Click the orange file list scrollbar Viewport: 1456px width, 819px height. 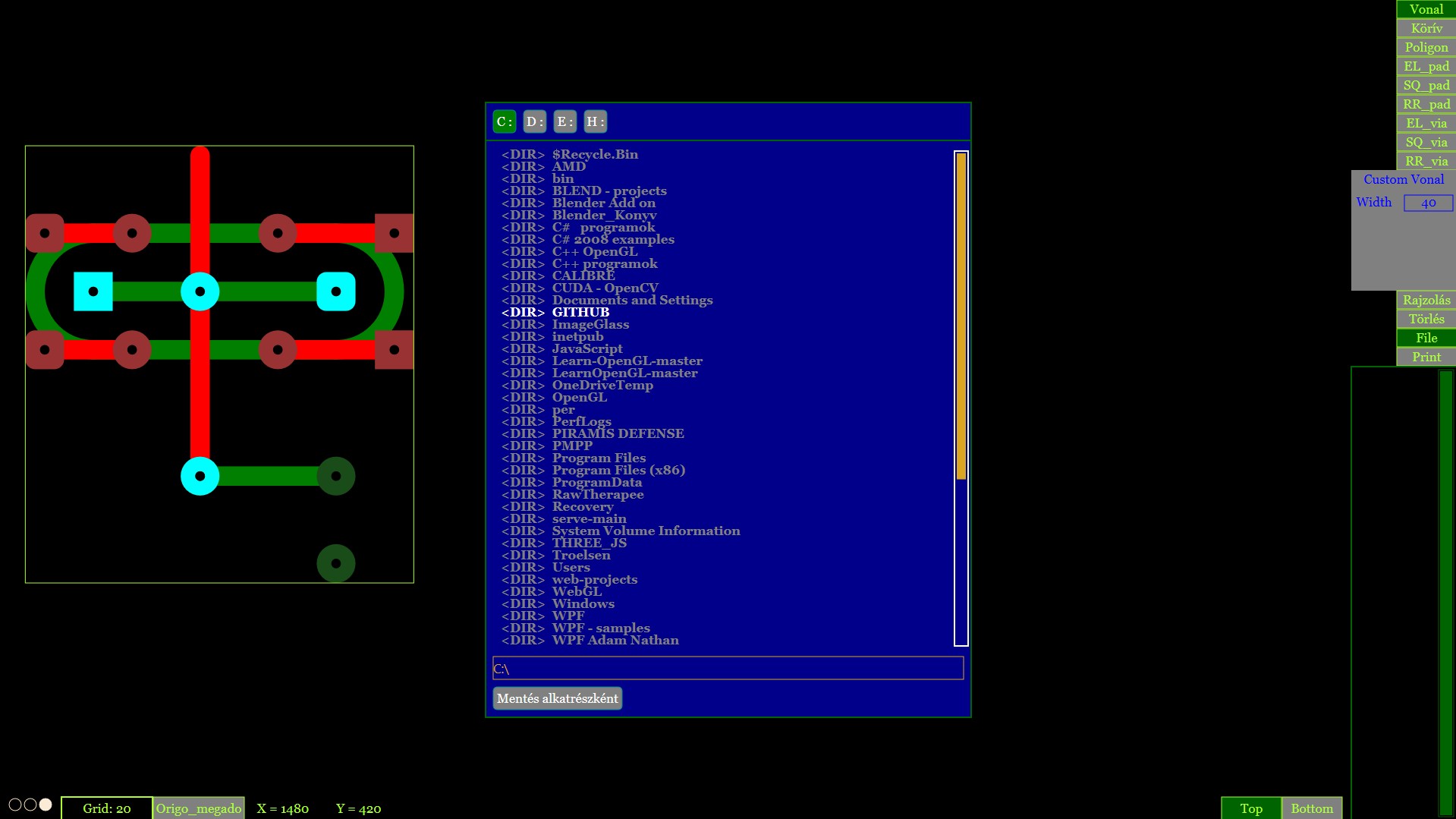tap(961, 316)
